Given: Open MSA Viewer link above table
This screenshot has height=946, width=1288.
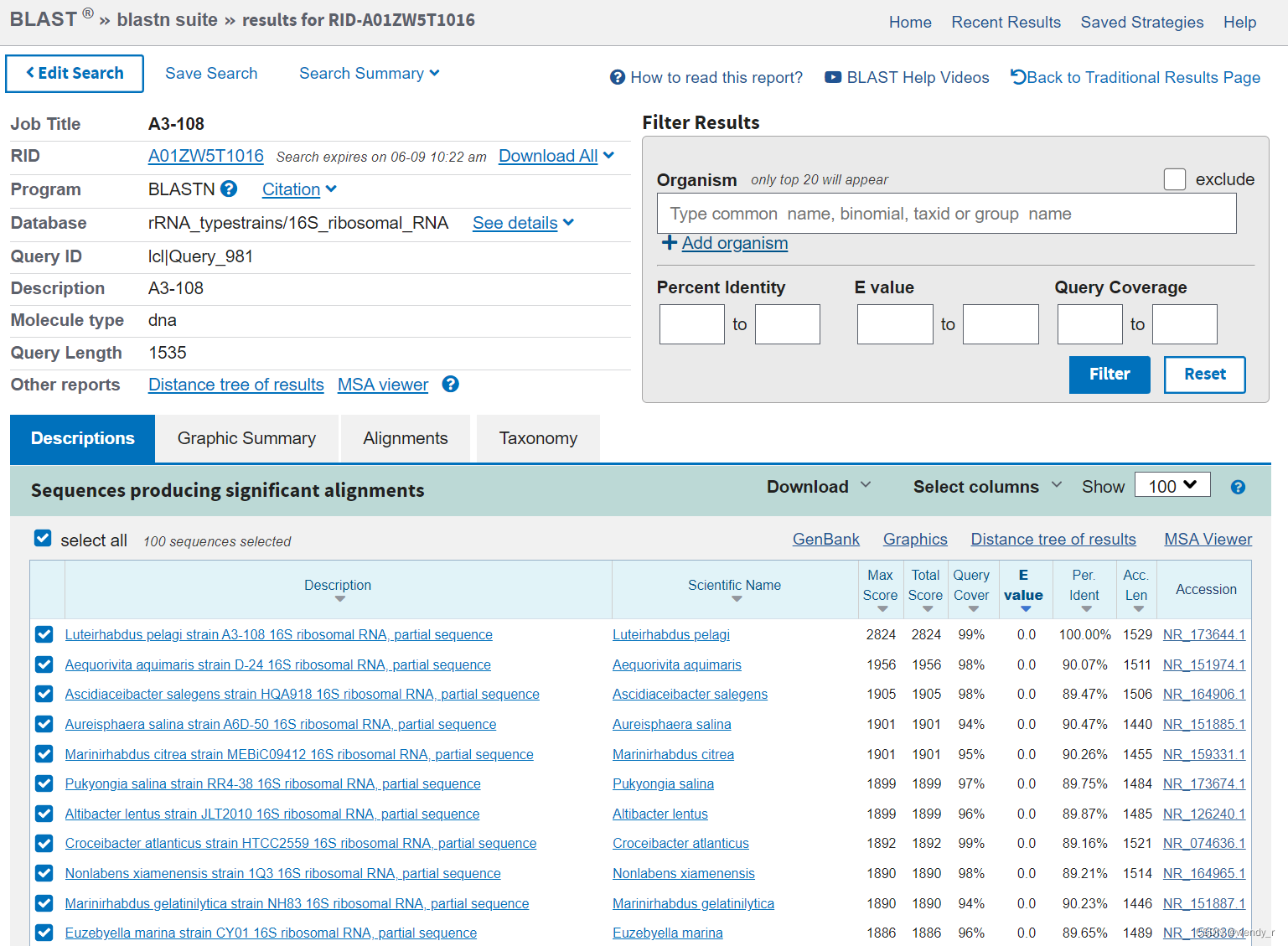Looking at the screenshot, I should coord(1208,540).
